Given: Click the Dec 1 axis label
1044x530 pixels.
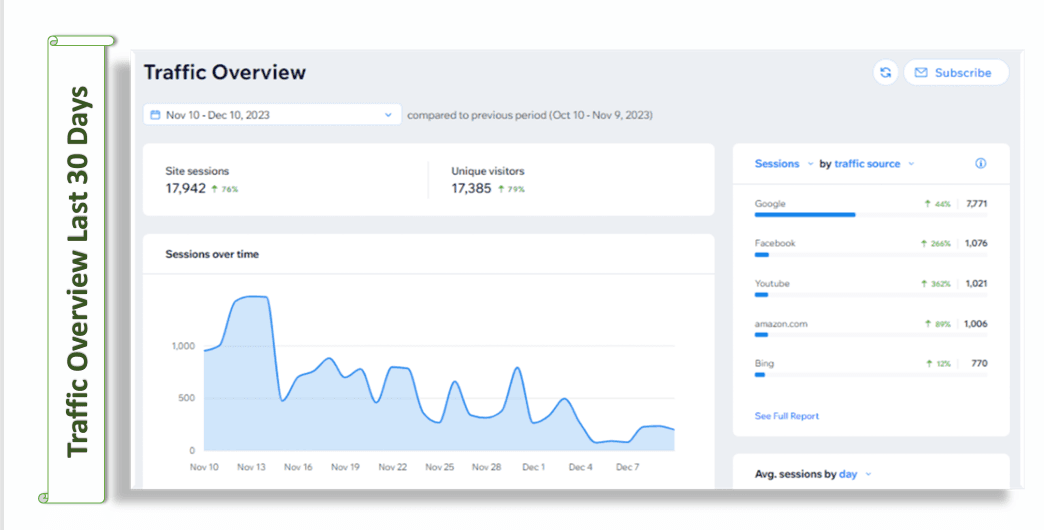Looking at the screenshot, I should point(533,467).
